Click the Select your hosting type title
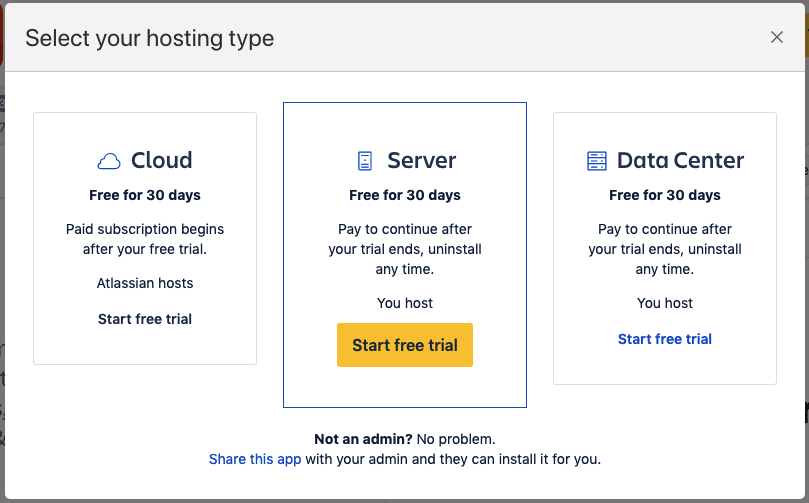The image size is (809, 503). pyautogui.click(x=150, y=39)
